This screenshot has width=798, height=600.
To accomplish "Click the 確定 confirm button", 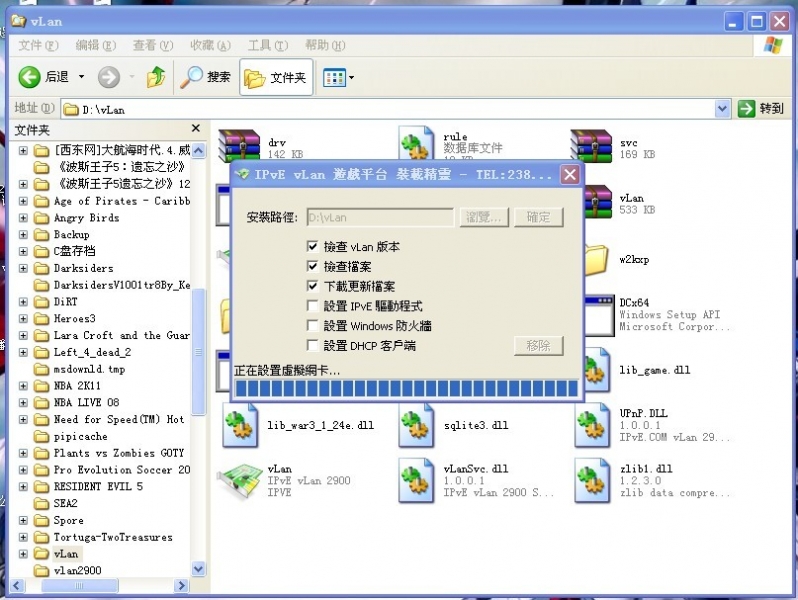I will click(x=538, y=217).
